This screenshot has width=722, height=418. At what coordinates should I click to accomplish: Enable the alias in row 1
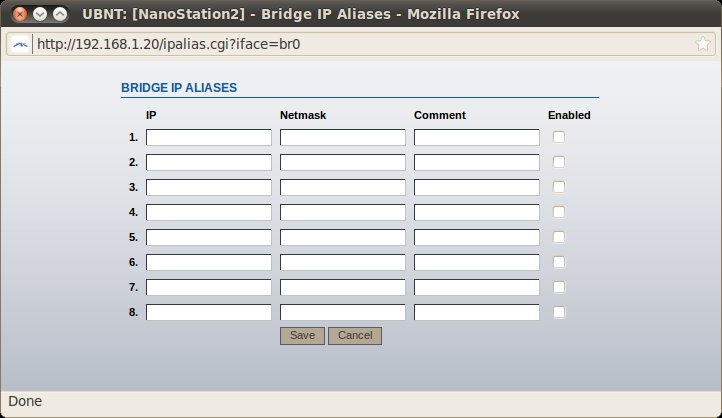click(x=559, y=137)
